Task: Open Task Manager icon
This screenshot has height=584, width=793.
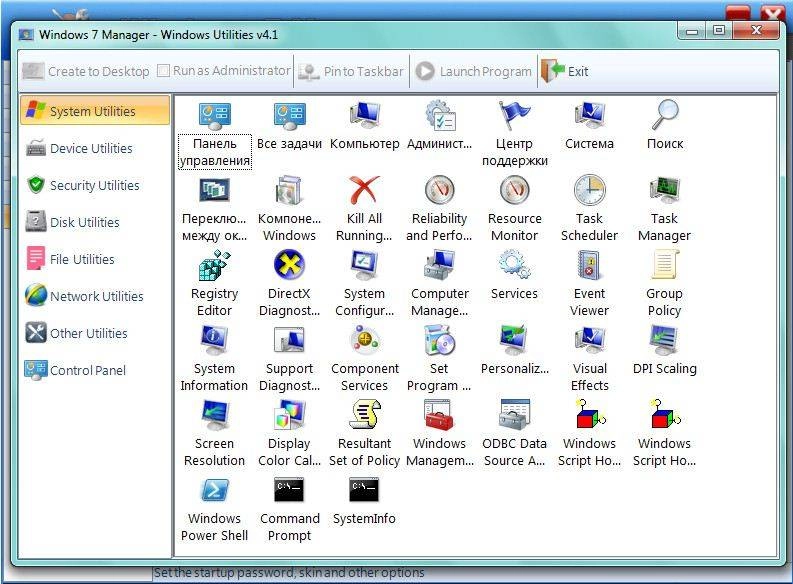Action: point(665,190)
